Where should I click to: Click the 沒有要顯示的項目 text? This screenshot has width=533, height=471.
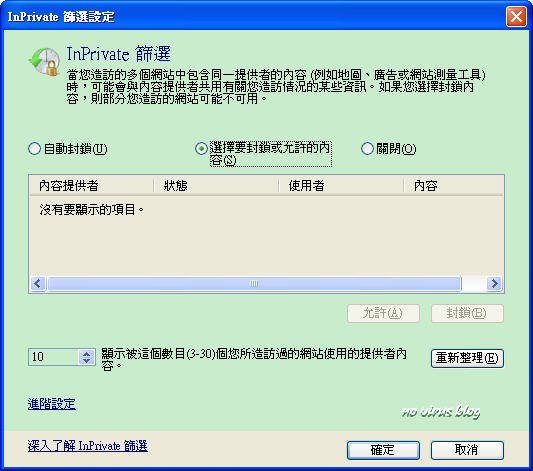91,209
